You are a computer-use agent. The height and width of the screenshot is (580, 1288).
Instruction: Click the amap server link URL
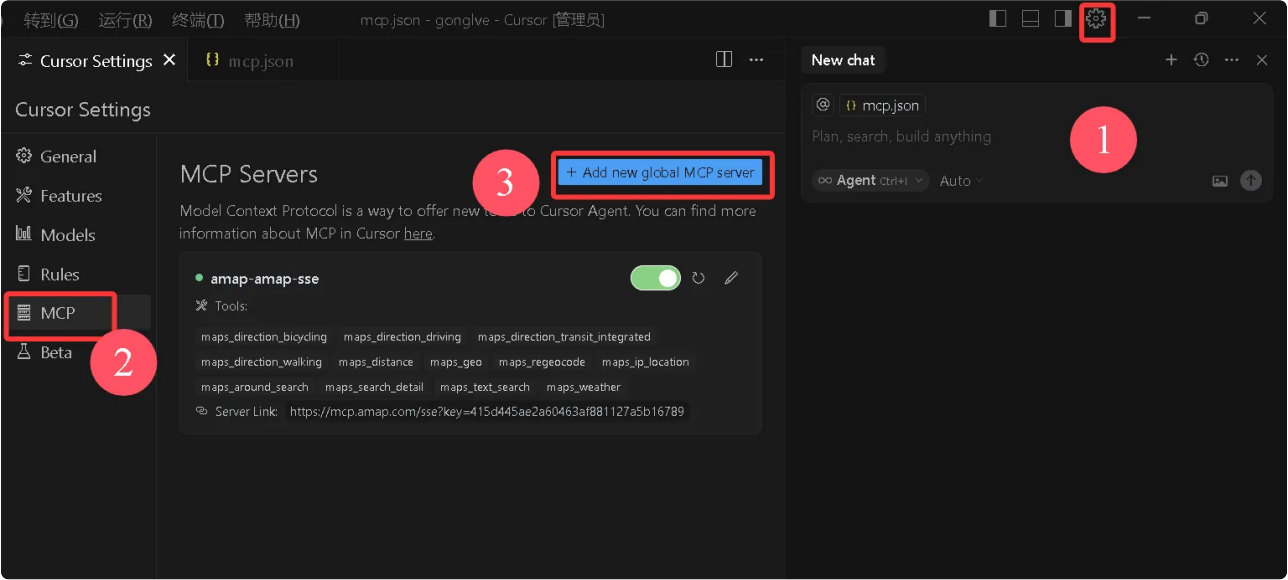tap(487, 412)
